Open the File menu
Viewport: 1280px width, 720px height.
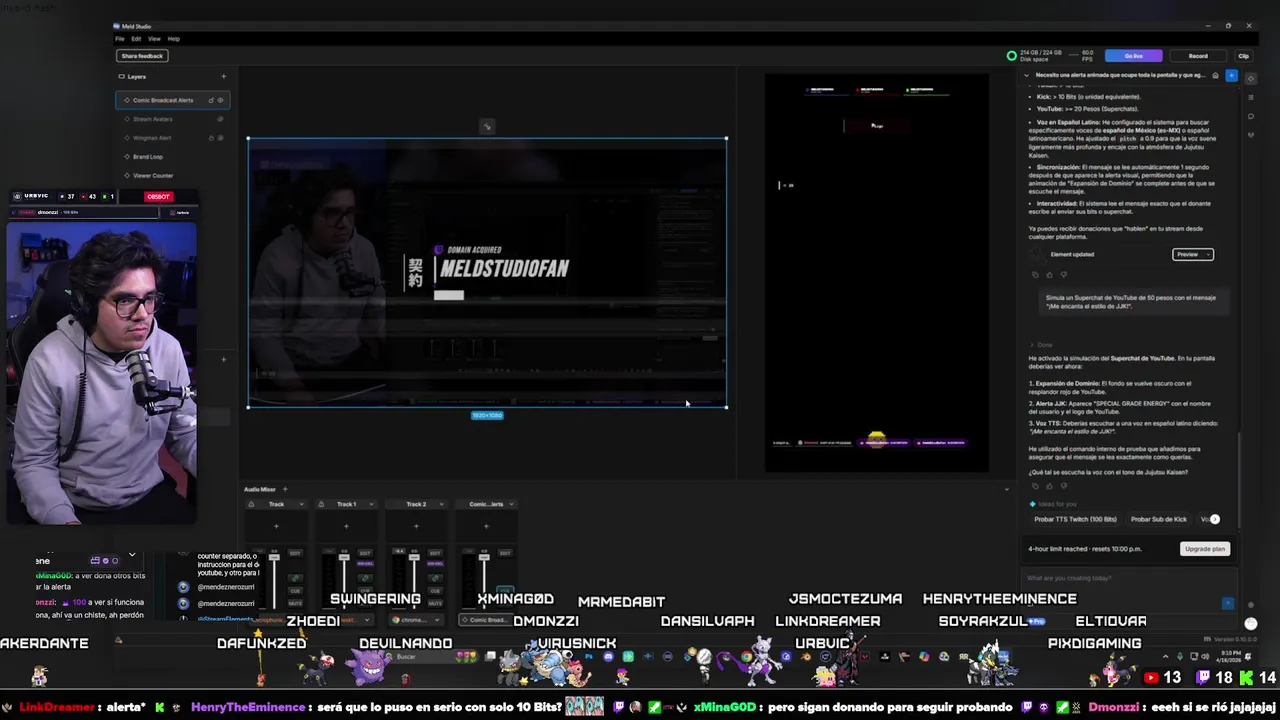[x=120, y=39]
